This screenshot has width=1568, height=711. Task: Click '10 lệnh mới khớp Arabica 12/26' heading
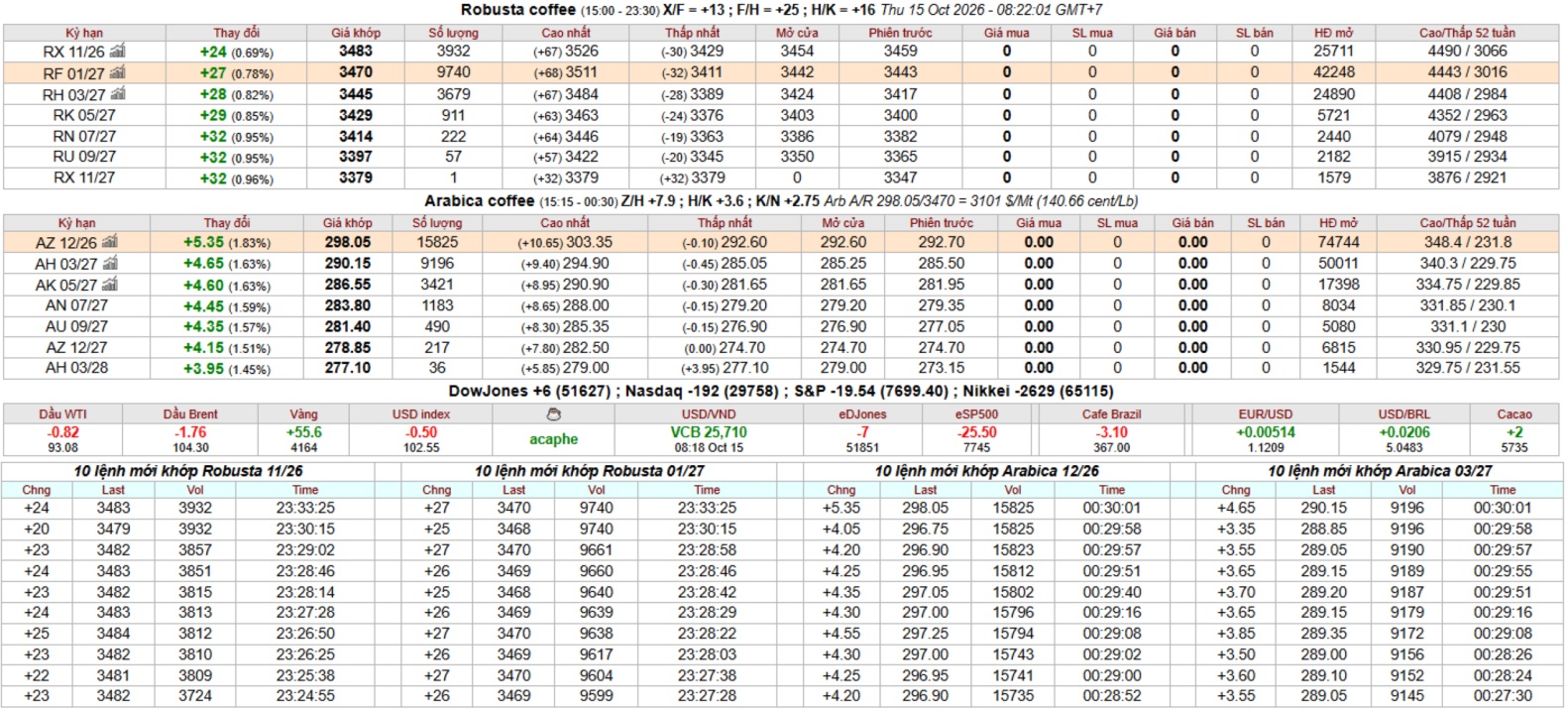987,471
